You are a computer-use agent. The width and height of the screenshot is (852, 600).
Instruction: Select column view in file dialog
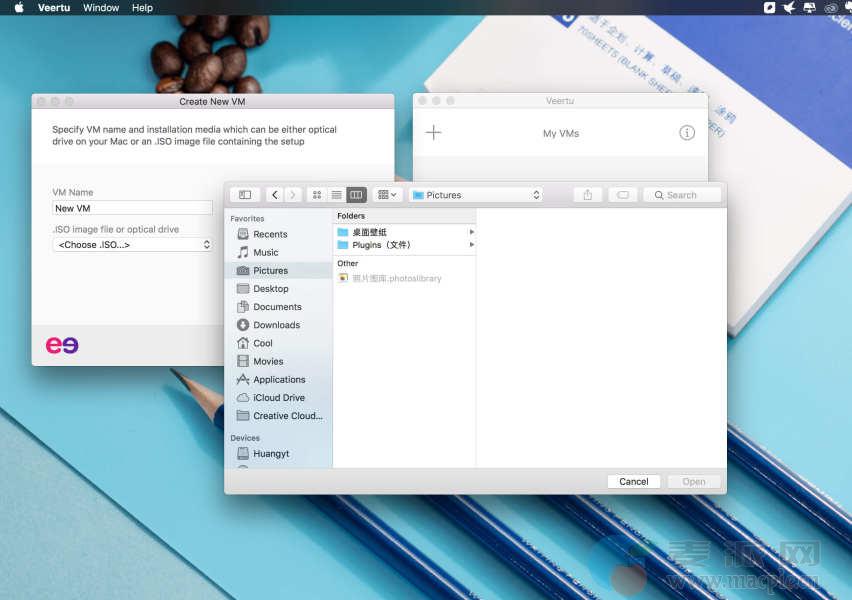356,195
